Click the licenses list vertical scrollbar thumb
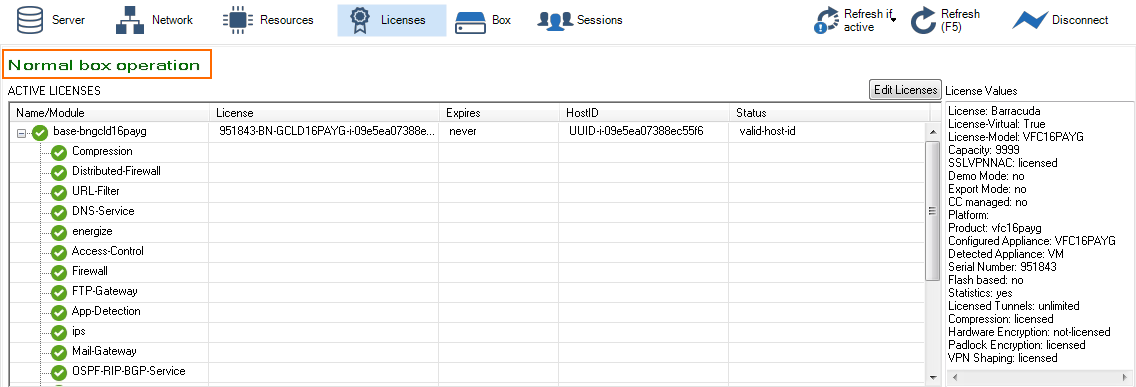The width and height of the screenshot is (1136, 387). pos(933,211)
